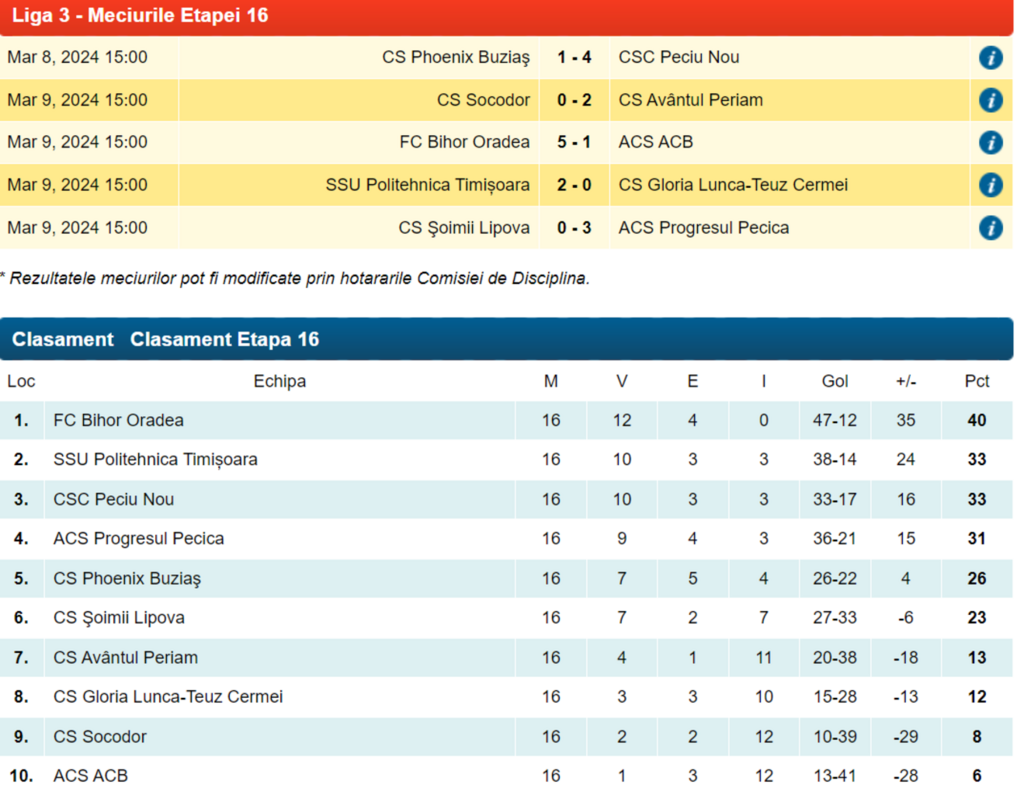
Task: View info icon for SSU Politehnica Timișoara match
Action: point(990,185)
